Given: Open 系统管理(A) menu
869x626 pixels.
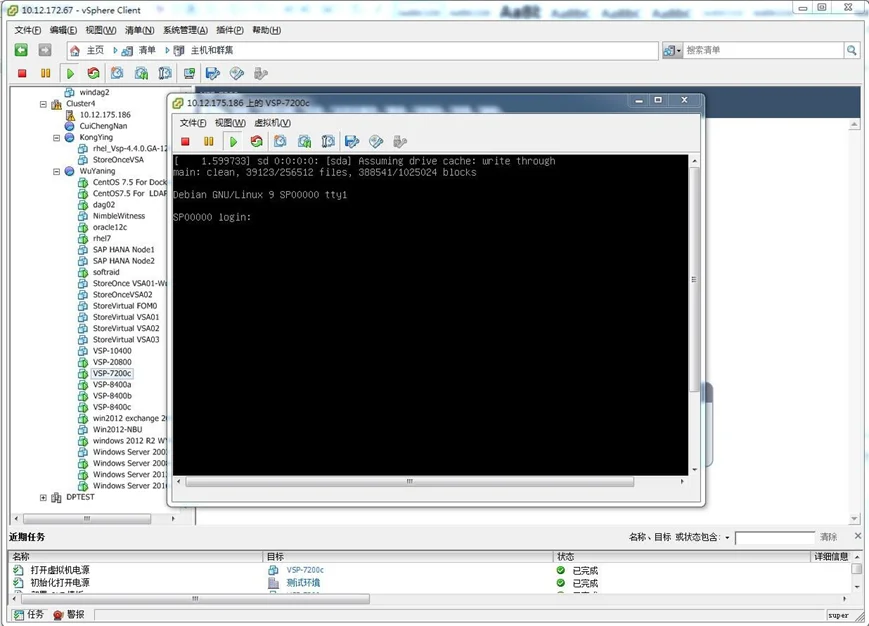Looking at the screenshot, I should 185,30.
